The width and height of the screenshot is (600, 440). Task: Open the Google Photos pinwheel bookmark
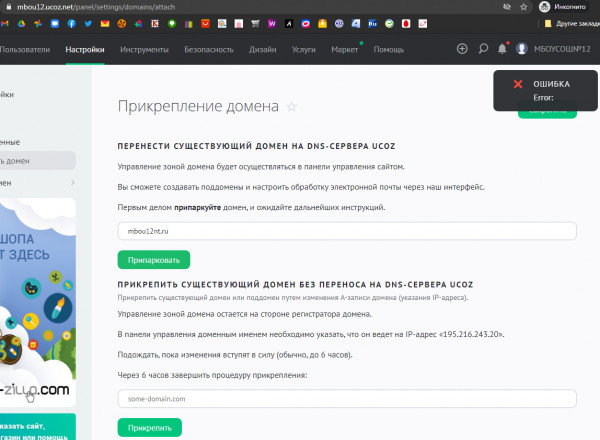38,24
